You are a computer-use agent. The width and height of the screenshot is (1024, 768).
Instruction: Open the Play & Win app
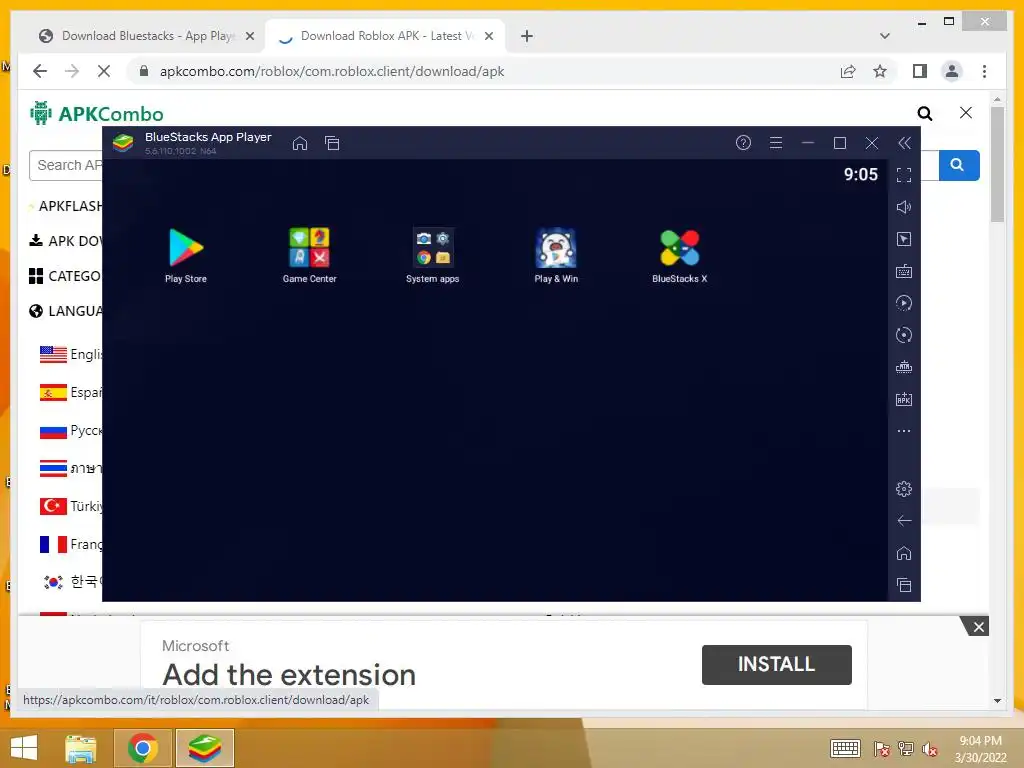click(x=556, y=255)
